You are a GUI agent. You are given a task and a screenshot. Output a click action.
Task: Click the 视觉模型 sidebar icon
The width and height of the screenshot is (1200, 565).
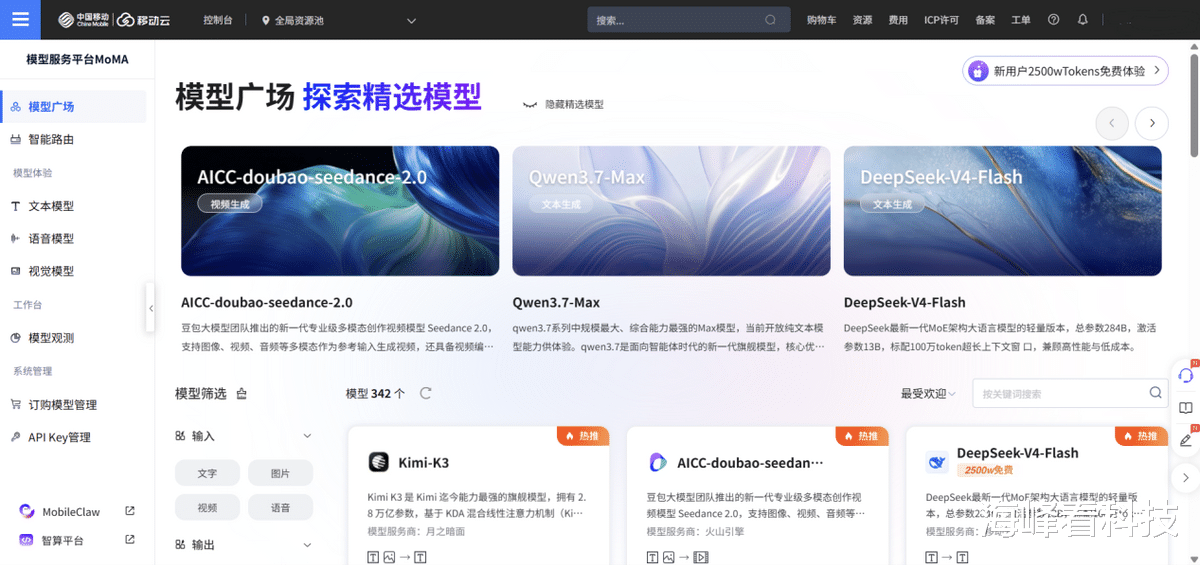[15, 271]
